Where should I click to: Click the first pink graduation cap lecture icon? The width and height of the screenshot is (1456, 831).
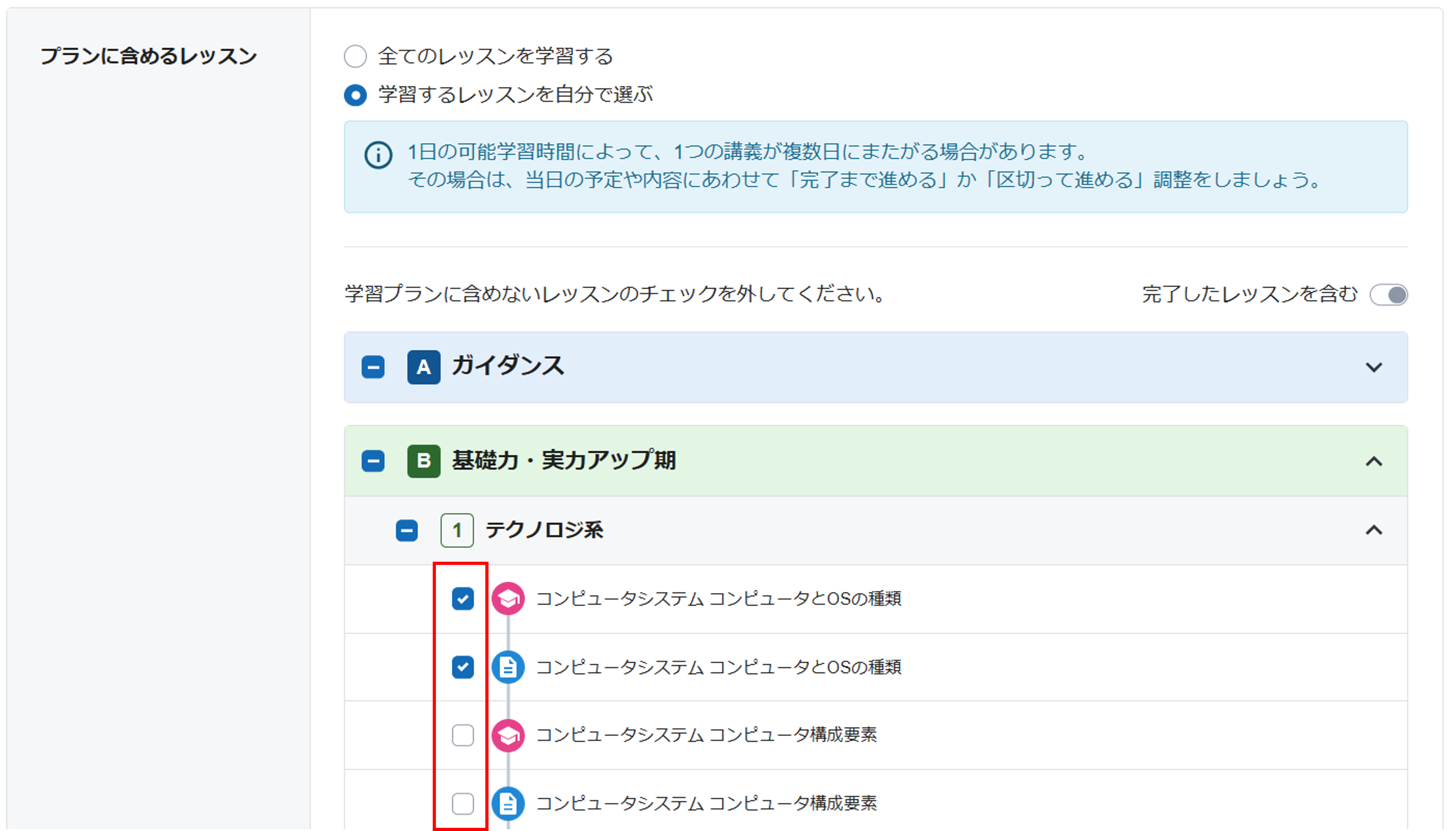[508, 599]
